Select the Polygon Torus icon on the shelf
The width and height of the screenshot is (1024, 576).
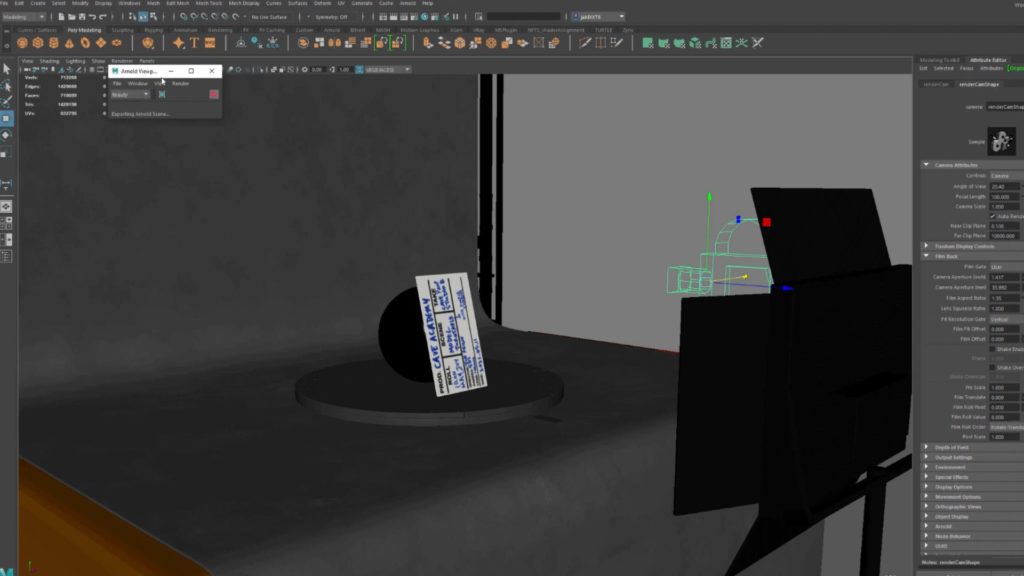(x=85, y=43)
